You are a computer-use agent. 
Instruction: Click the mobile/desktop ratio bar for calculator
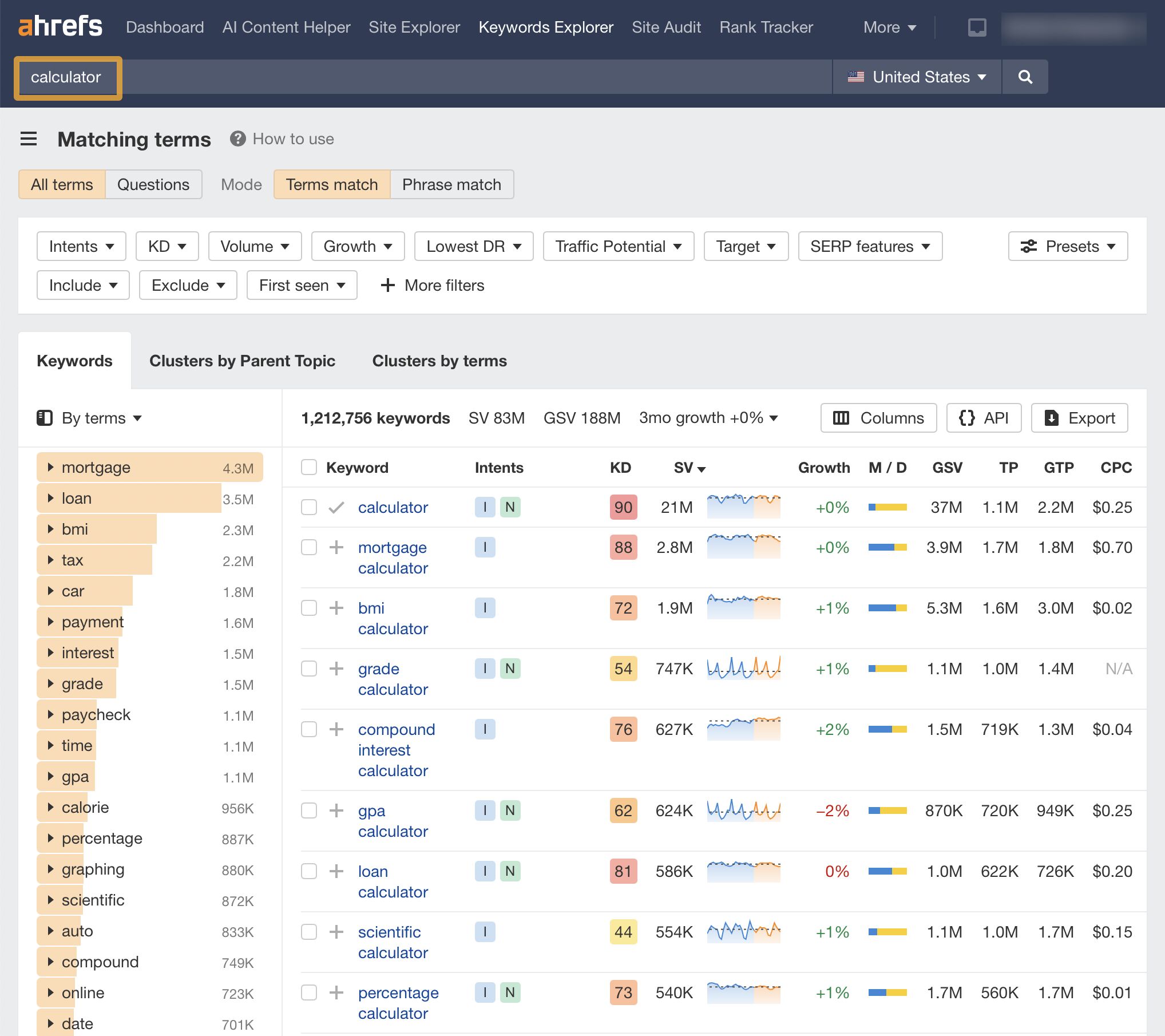click(887, 507)
